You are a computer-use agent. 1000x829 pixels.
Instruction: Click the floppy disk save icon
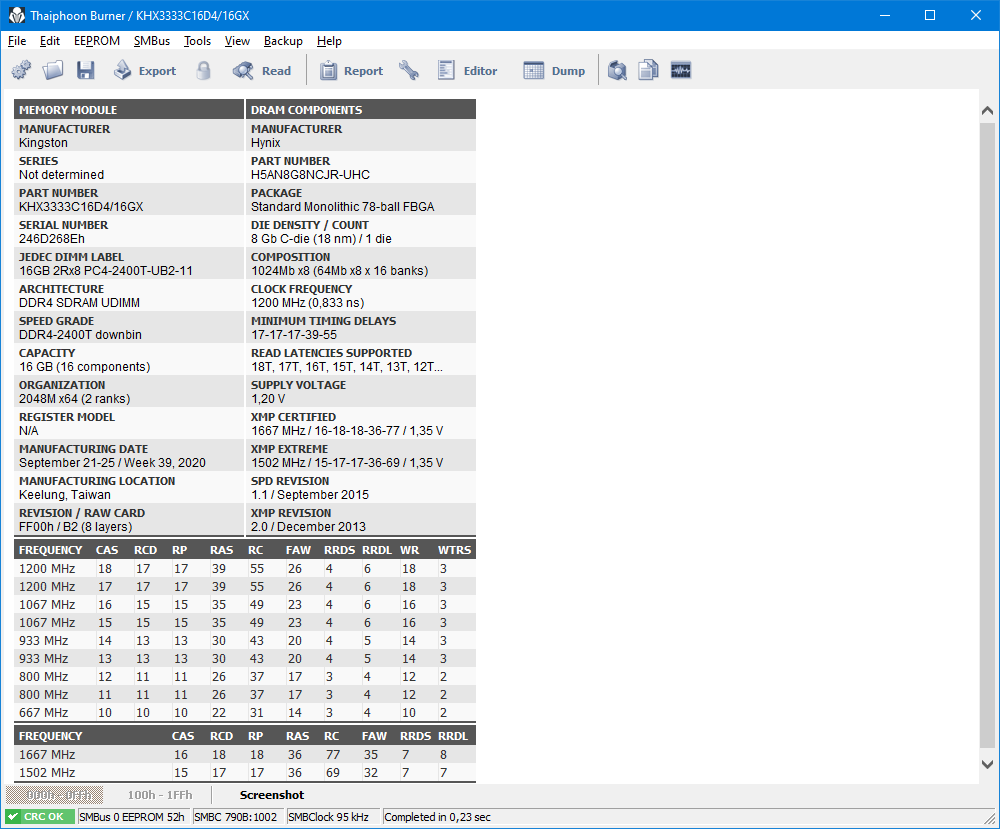tap(85, 70)
